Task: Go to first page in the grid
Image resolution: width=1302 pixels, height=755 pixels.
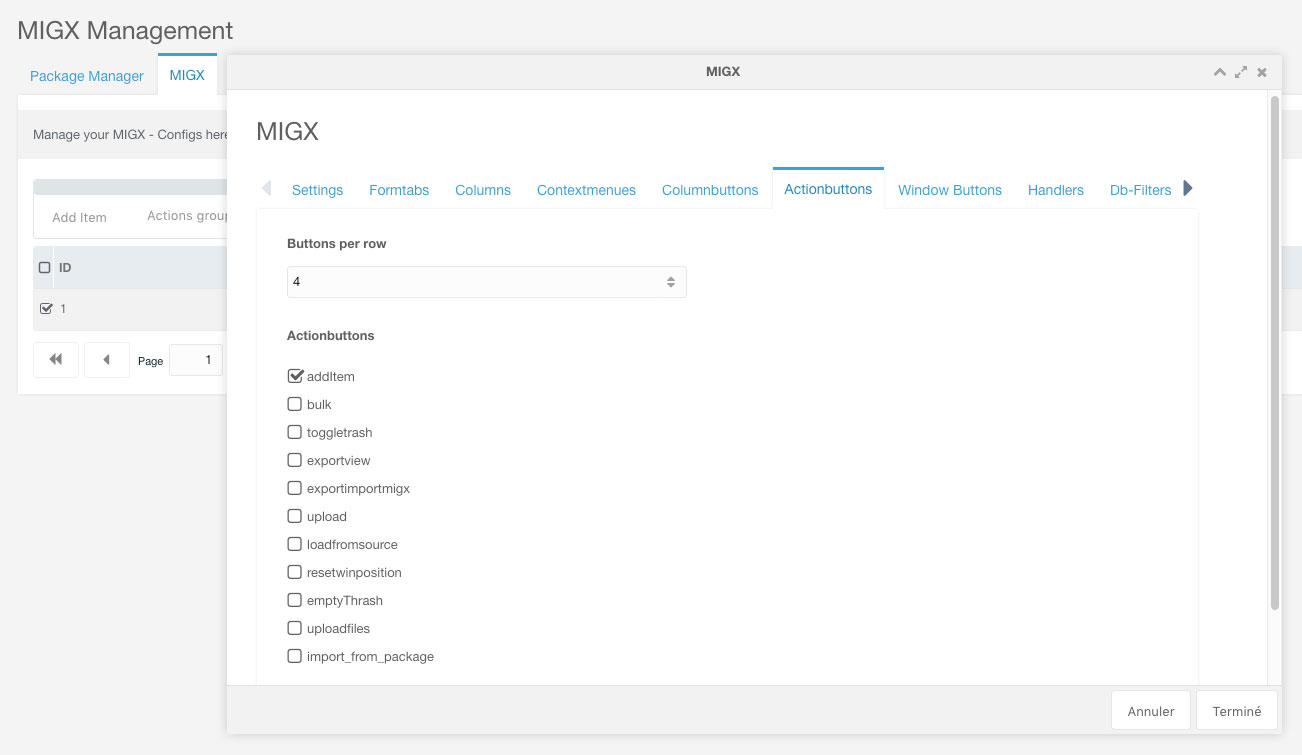Action: click(56, 360)
